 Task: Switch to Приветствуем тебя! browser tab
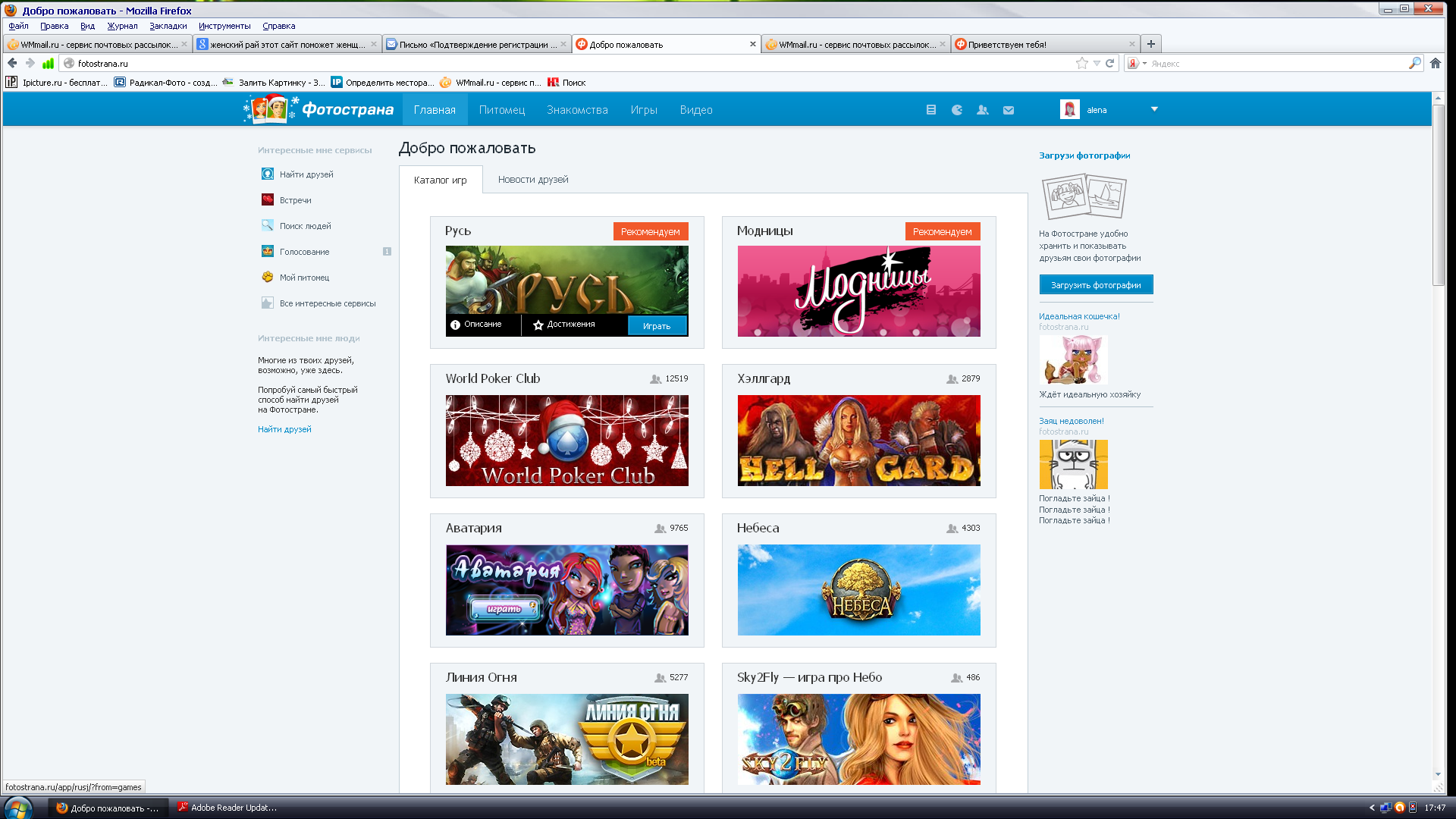pyautogui.click(x=1046, y=44)
